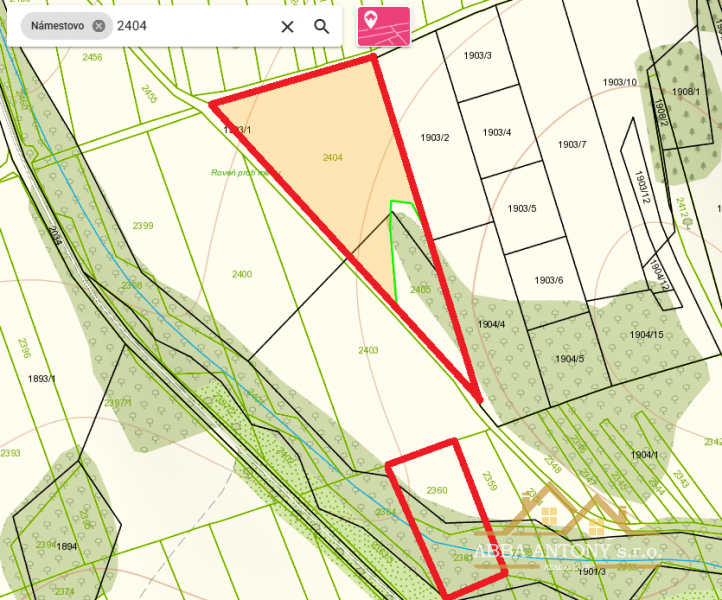Select parcel 1903/5
722x600 pixels.
pos(522,209)
